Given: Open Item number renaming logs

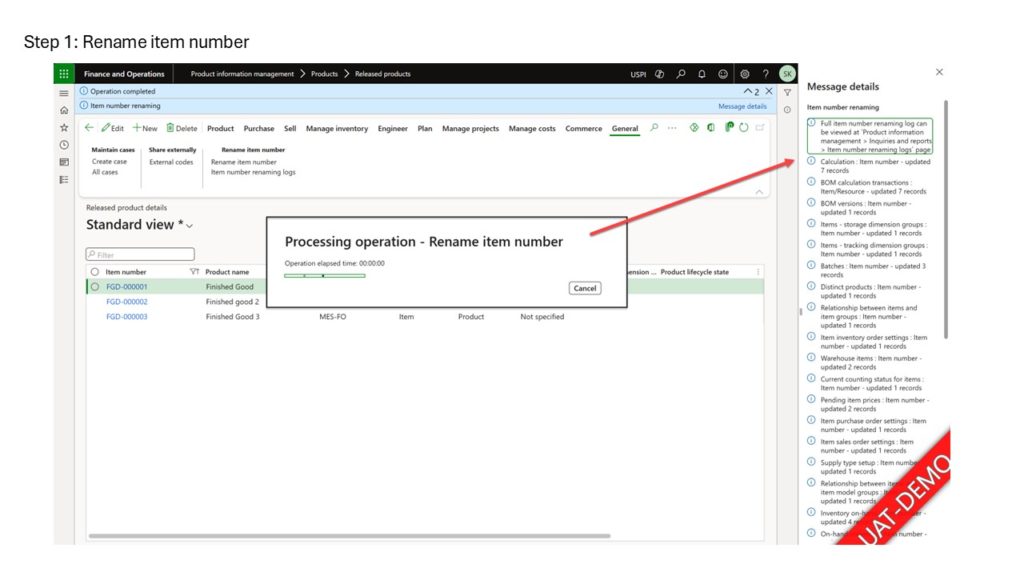Looking at the screenshot, I should tap(253, 172).
